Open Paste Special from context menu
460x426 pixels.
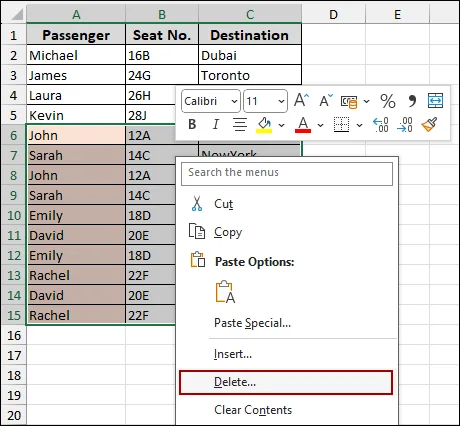(x=287, y=323)
